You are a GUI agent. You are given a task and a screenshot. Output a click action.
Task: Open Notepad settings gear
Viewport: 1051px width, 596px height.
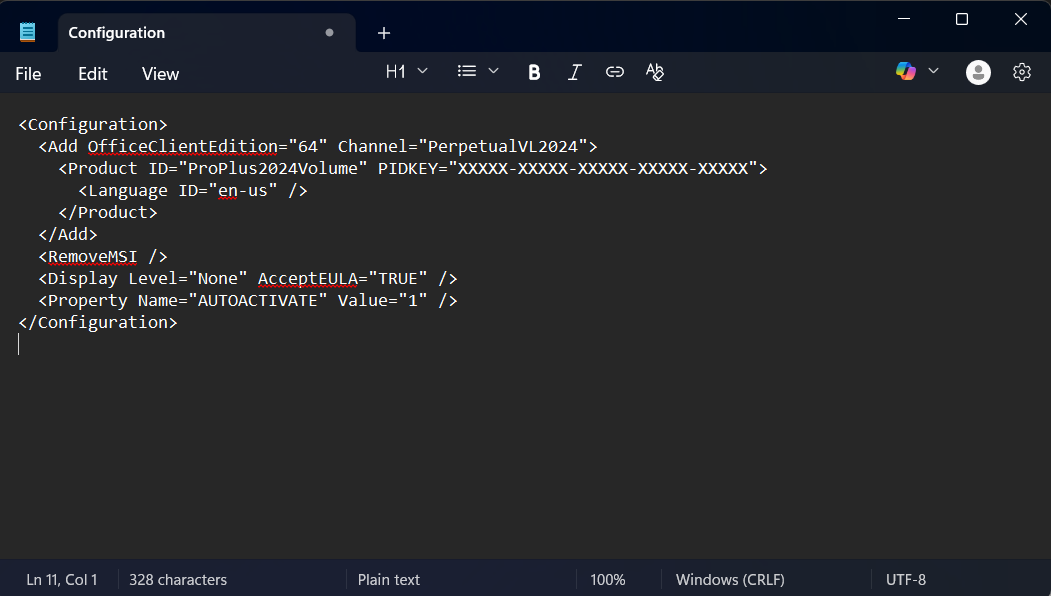[1021, 72]
